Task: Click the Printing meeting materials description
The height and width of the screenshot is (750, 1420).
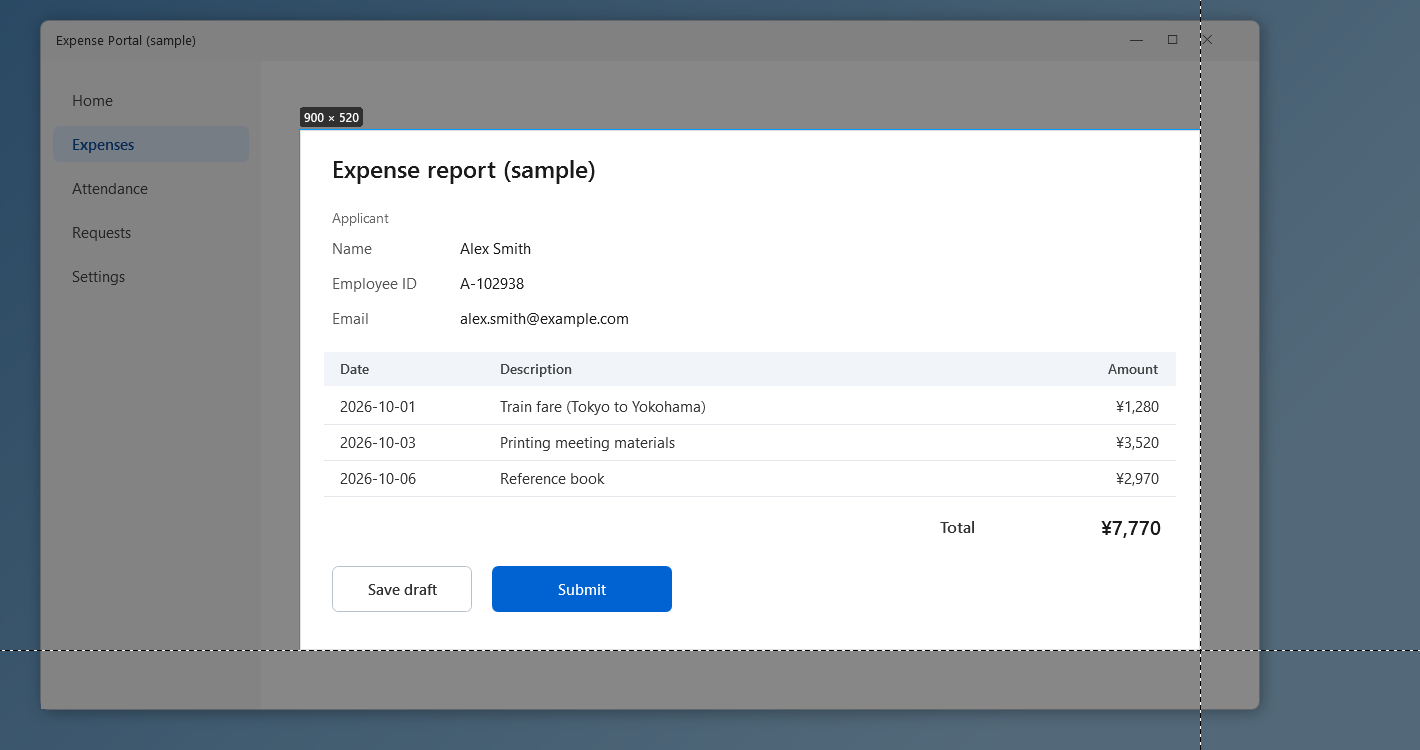Action: (588, 443)
